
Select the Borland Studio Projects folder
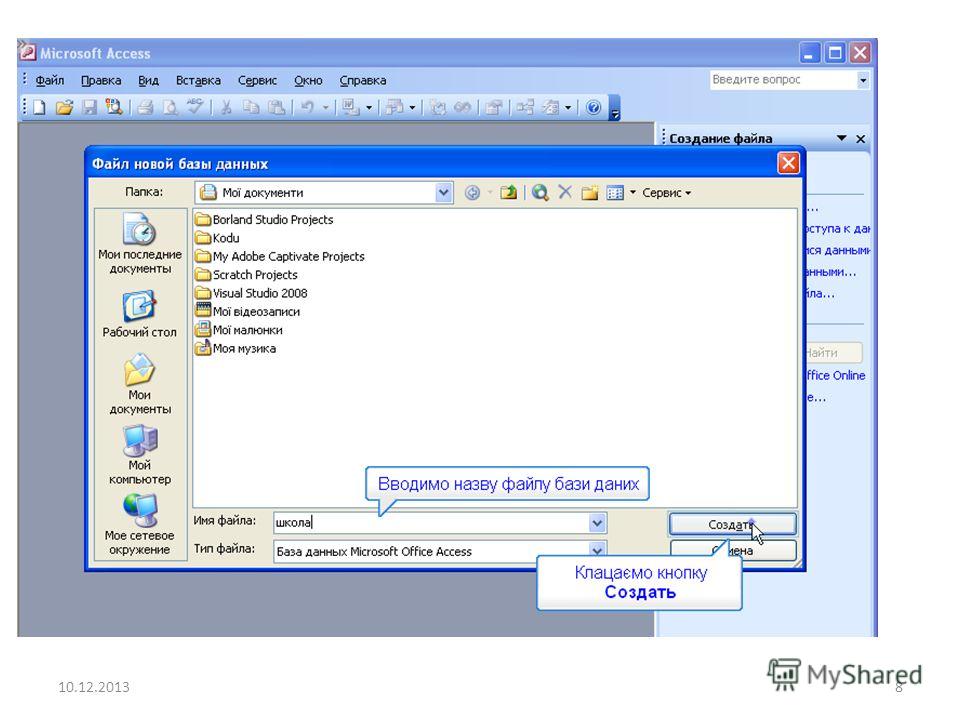(x=264, y=220)
